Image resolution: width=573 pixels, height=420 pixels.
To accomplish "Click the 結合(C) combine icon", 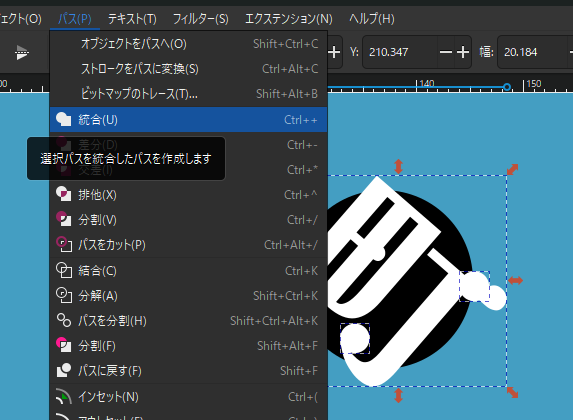I will tap(64, 270).
